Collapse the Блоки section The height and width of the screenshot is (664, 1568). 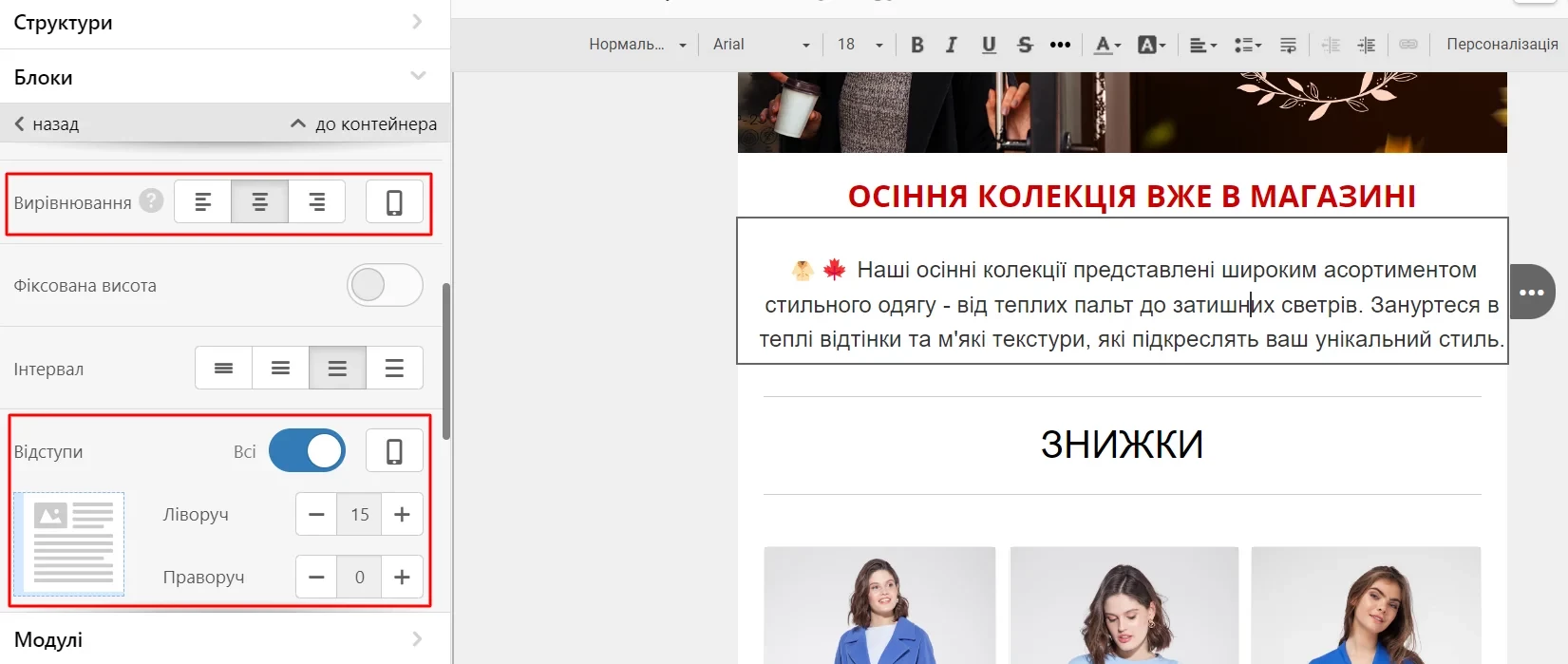pyautogui.click(x=225, y=77)
